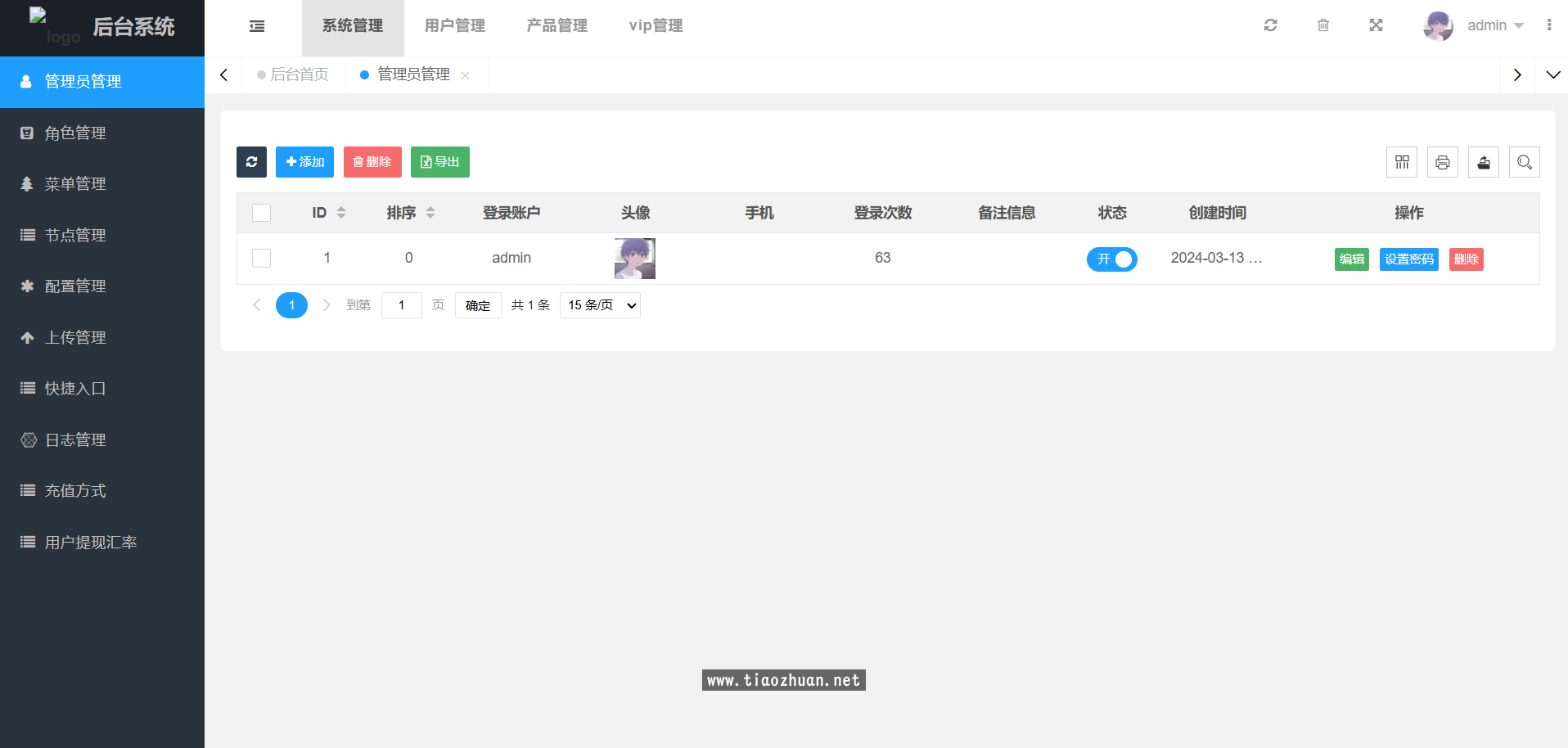Screen dimensions: 1568x748
Task: Click the search magnifier icon
Action: pyautogui.click(x=1525, y=162)
